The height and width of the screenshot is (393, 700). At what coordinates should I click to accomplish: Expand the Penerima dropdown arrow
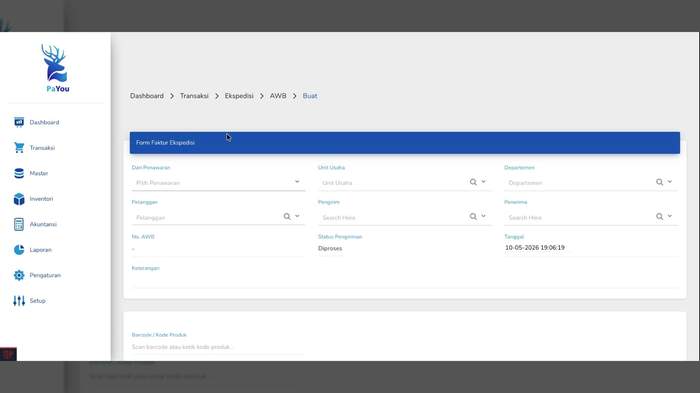click(670, 216)
